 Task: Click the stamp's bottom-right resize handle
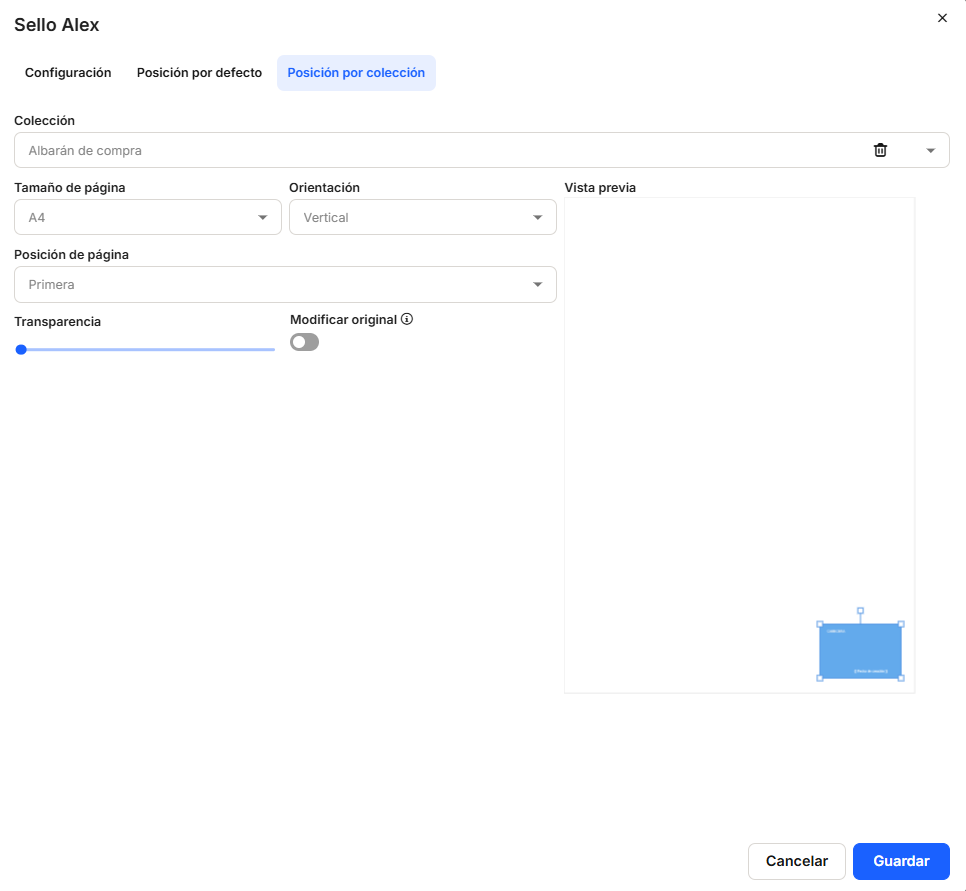click(901, 678)
